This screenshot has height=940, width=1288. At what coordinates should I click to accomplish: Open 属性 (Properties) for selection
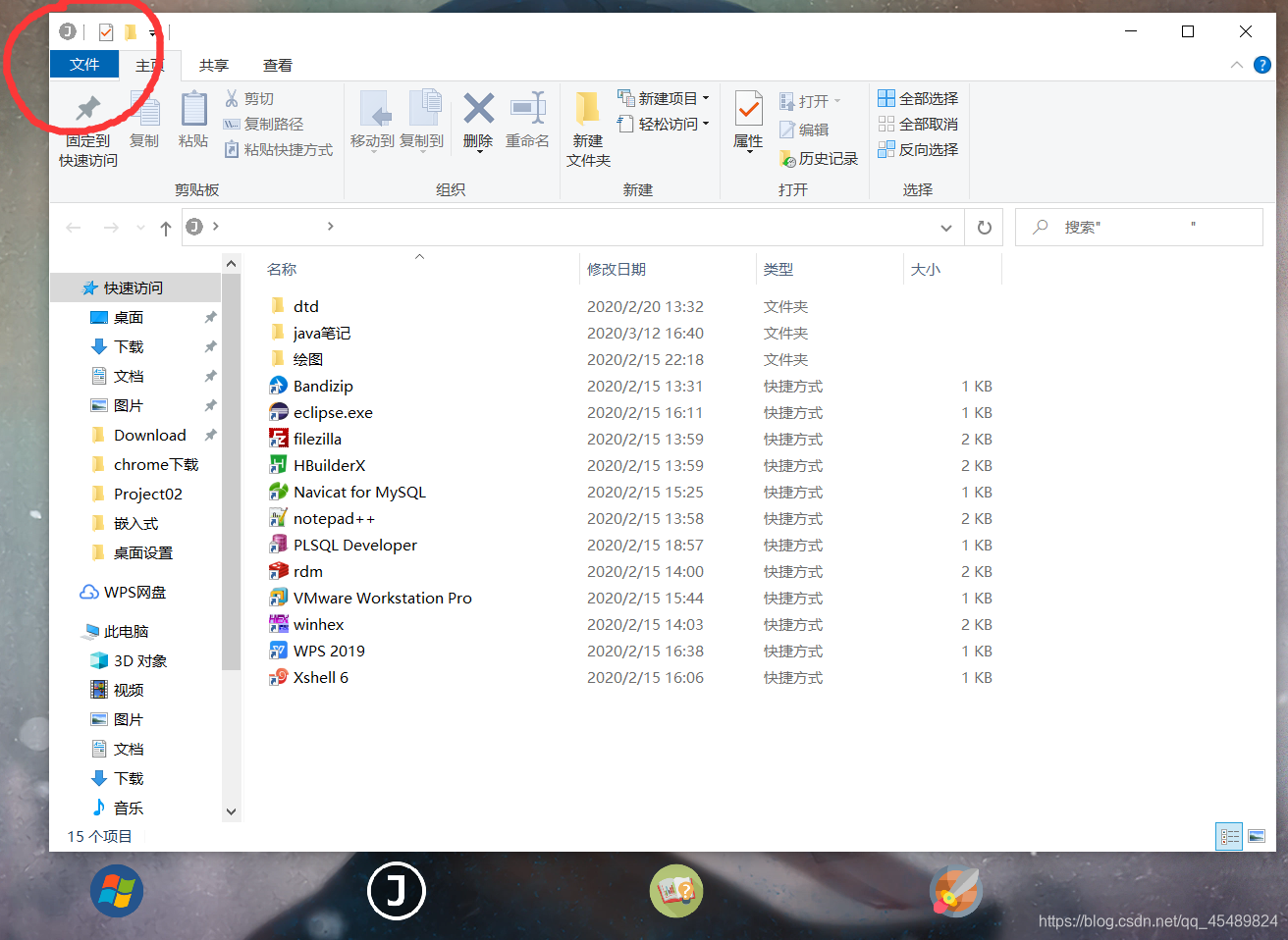(x=747, y=118)
